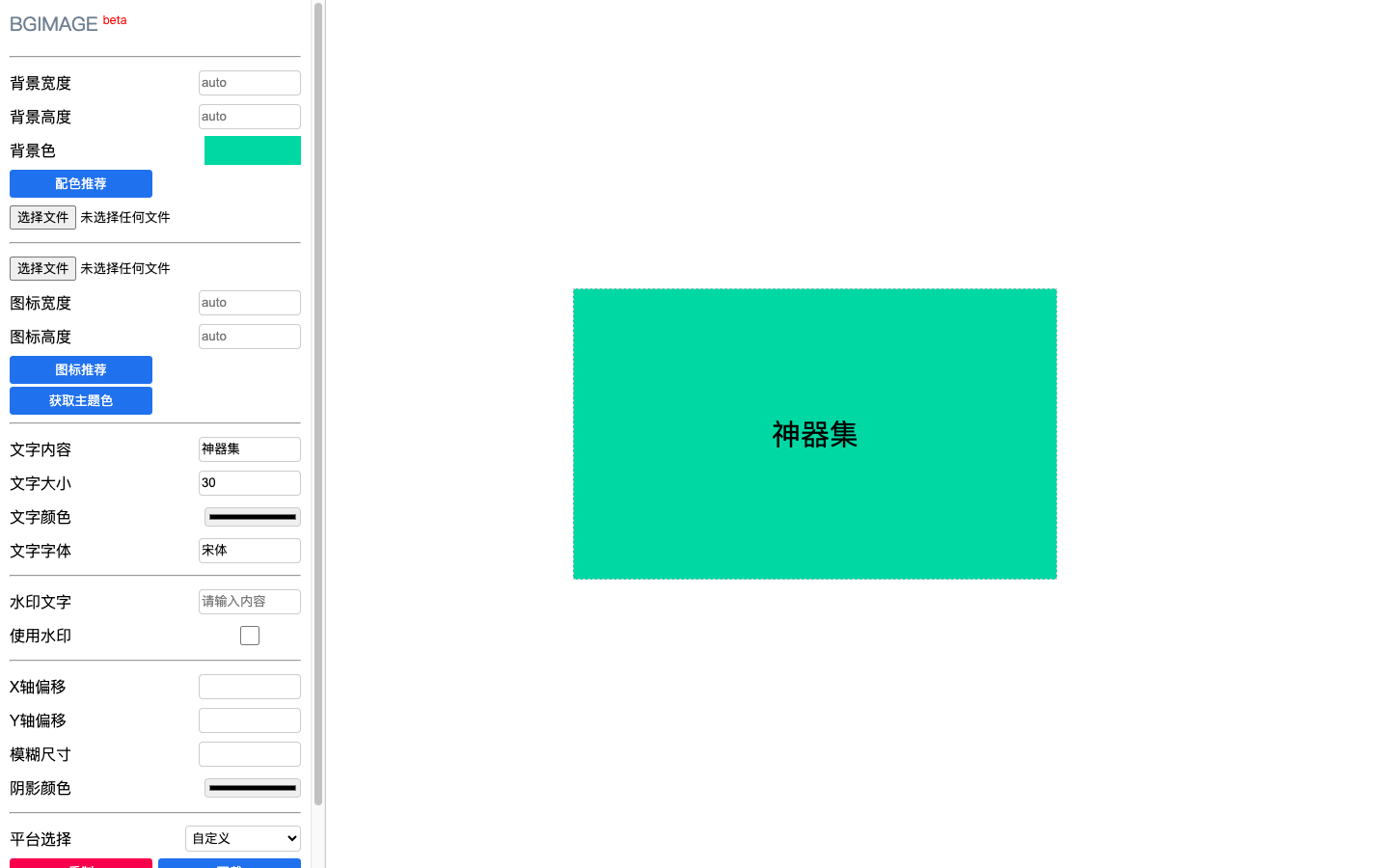Enable the 使用水印 checkbox

coord(250,636)
